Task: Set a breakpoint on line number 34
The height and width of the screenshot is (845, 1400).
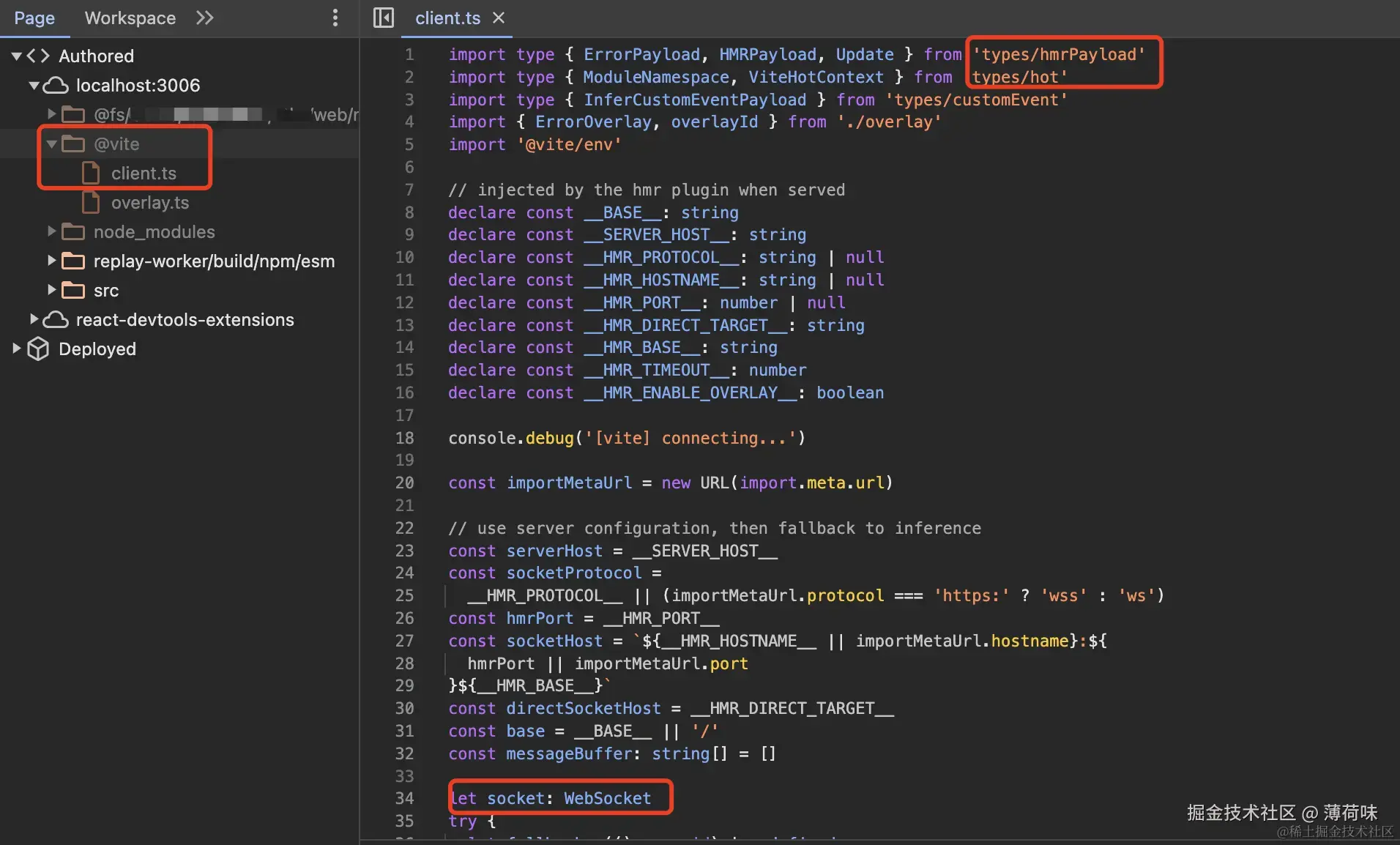Action: click(x=405, y=799)
